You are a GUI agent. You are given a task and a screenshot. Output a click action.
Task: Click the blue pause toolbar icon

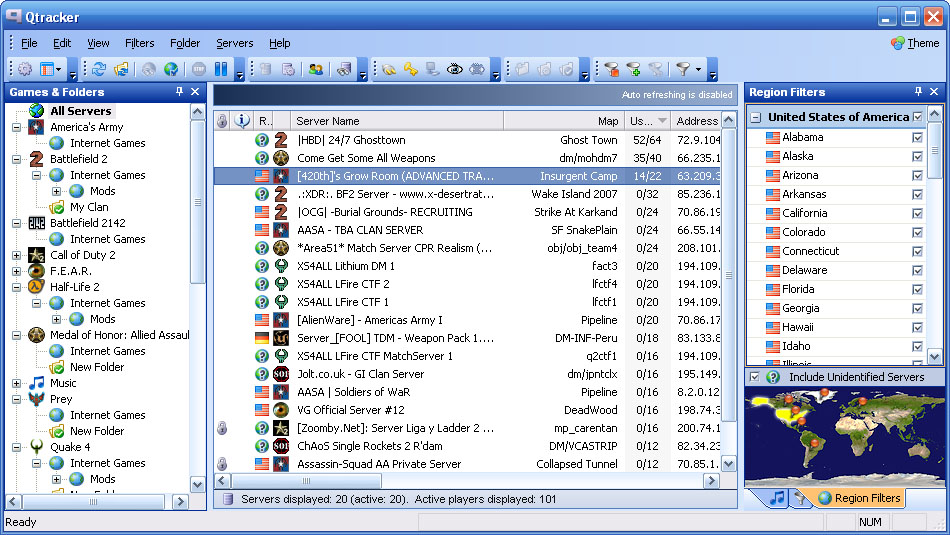point(221,69)
